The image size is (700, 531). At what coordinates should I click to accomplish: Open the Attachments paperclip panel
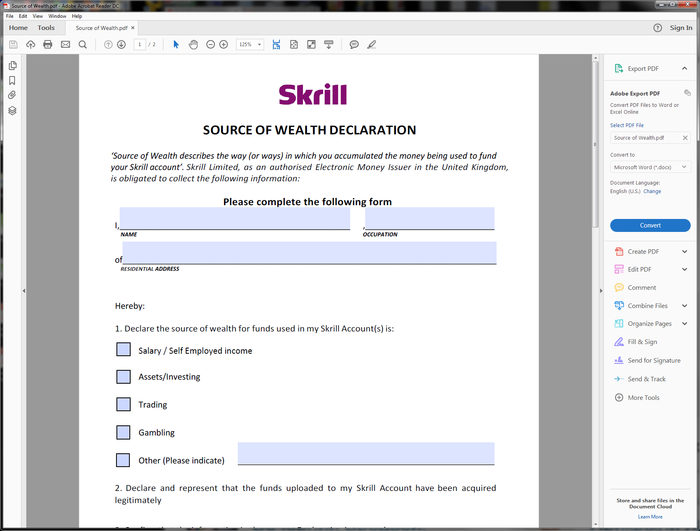[12, 95]
